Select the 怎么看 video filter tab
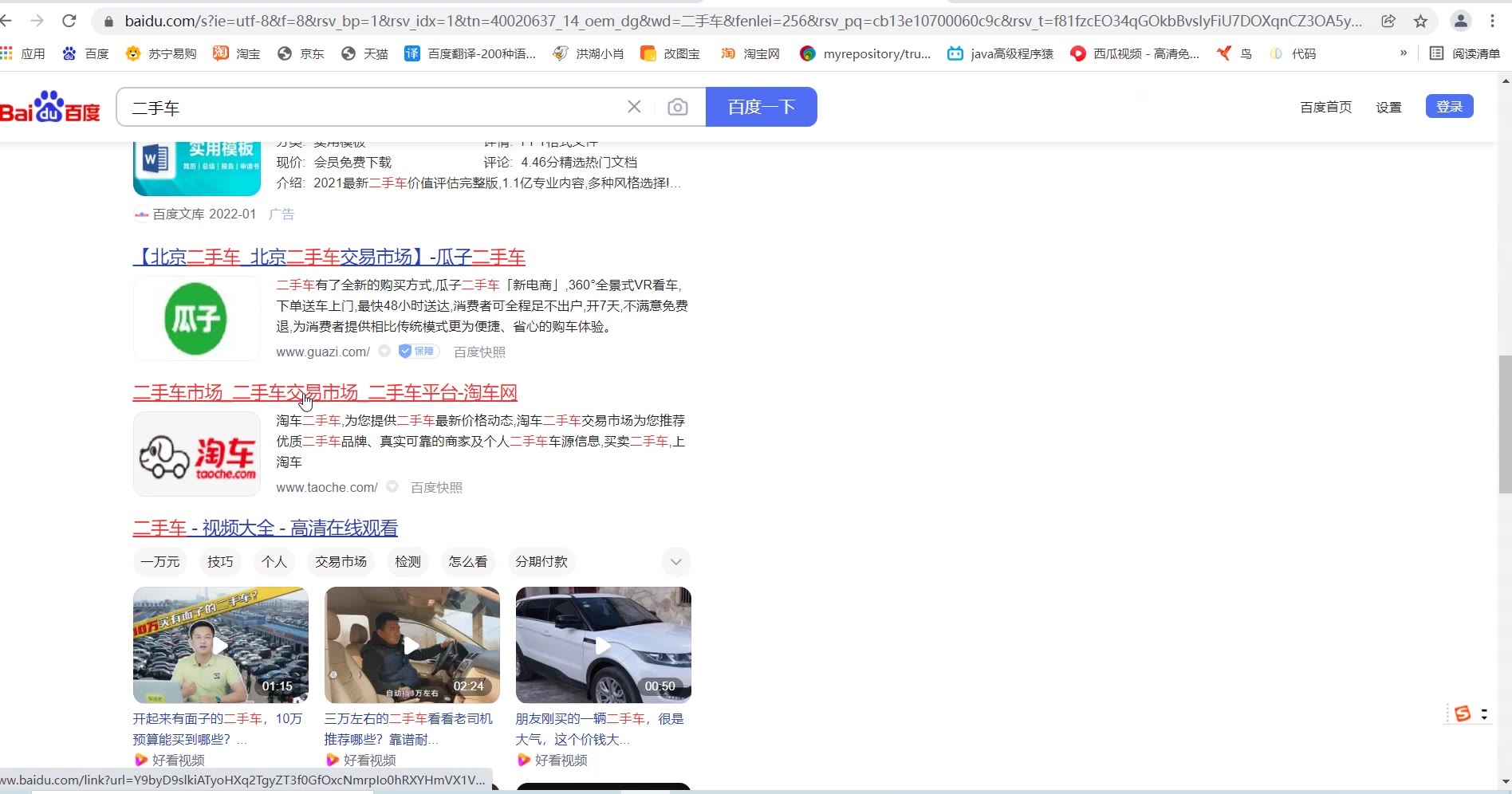 click(x=468, y=562)
